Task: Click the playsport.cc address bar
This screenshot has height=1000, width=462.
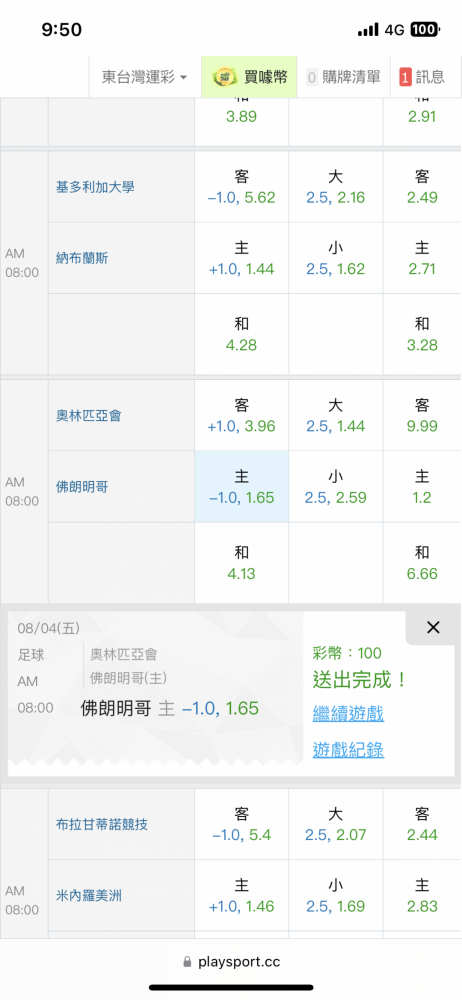Action: (x=231, y=961)
